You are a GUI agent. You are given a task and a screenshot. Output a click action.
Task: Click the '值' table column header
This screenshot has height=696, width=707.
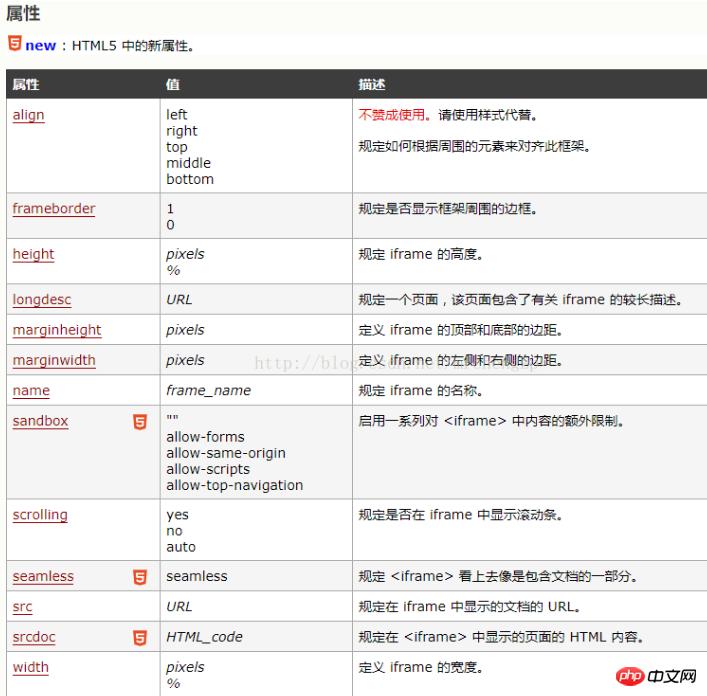[173, 84]
